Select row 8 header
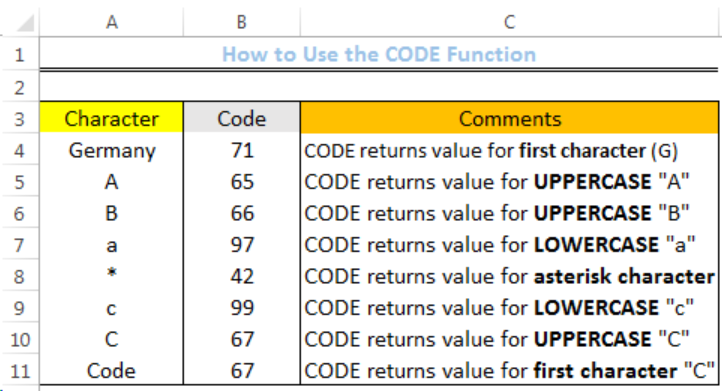The width and height of the screenshot is (727, 391). click(x=19, y=277)
